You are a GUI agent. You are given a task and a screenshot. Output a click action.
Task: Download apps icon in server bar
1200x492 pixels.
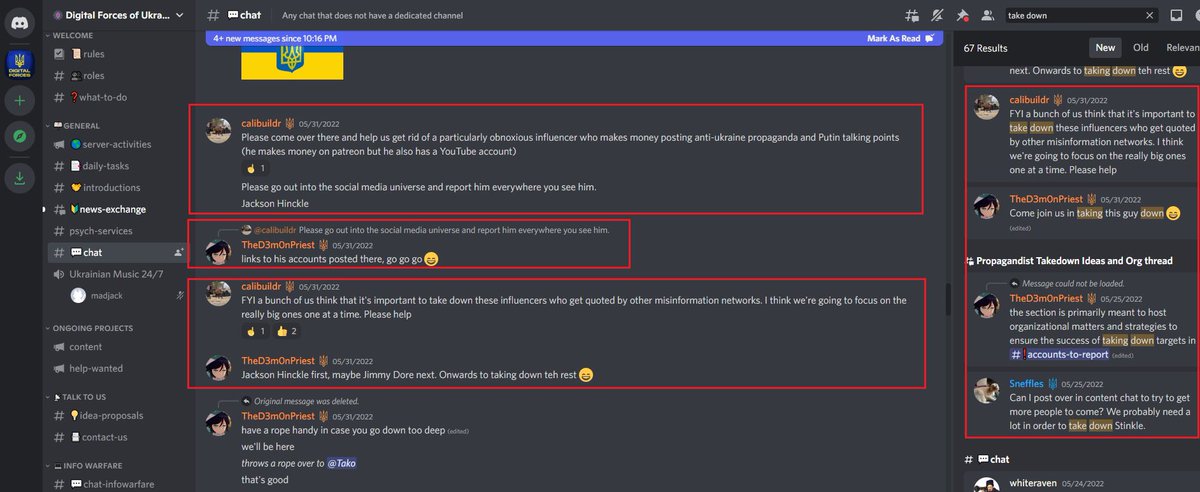[21, 179]
